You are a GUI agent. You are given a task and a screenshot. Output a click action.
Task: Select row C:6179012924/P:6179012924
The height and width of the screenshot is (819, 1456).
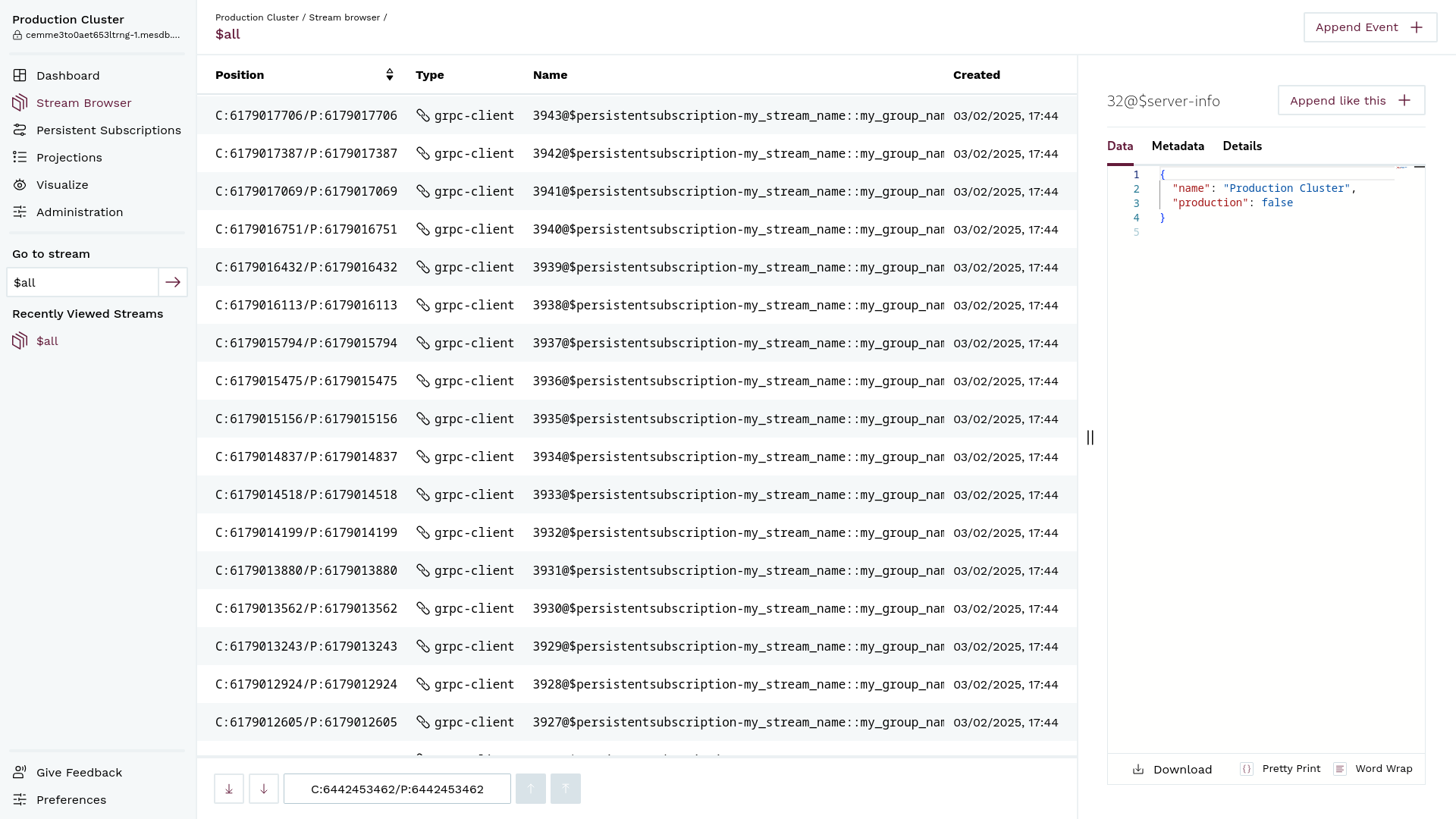(x=637, y=685)
